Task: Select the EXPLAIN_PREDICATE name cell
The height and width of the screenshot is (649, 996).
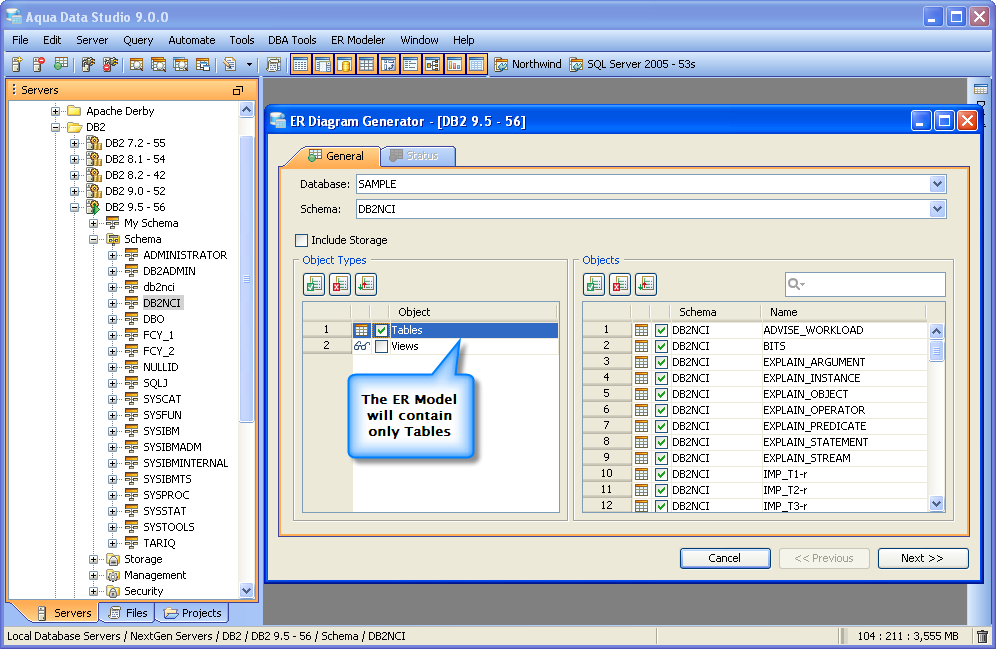Action: [x=844, y=426]
